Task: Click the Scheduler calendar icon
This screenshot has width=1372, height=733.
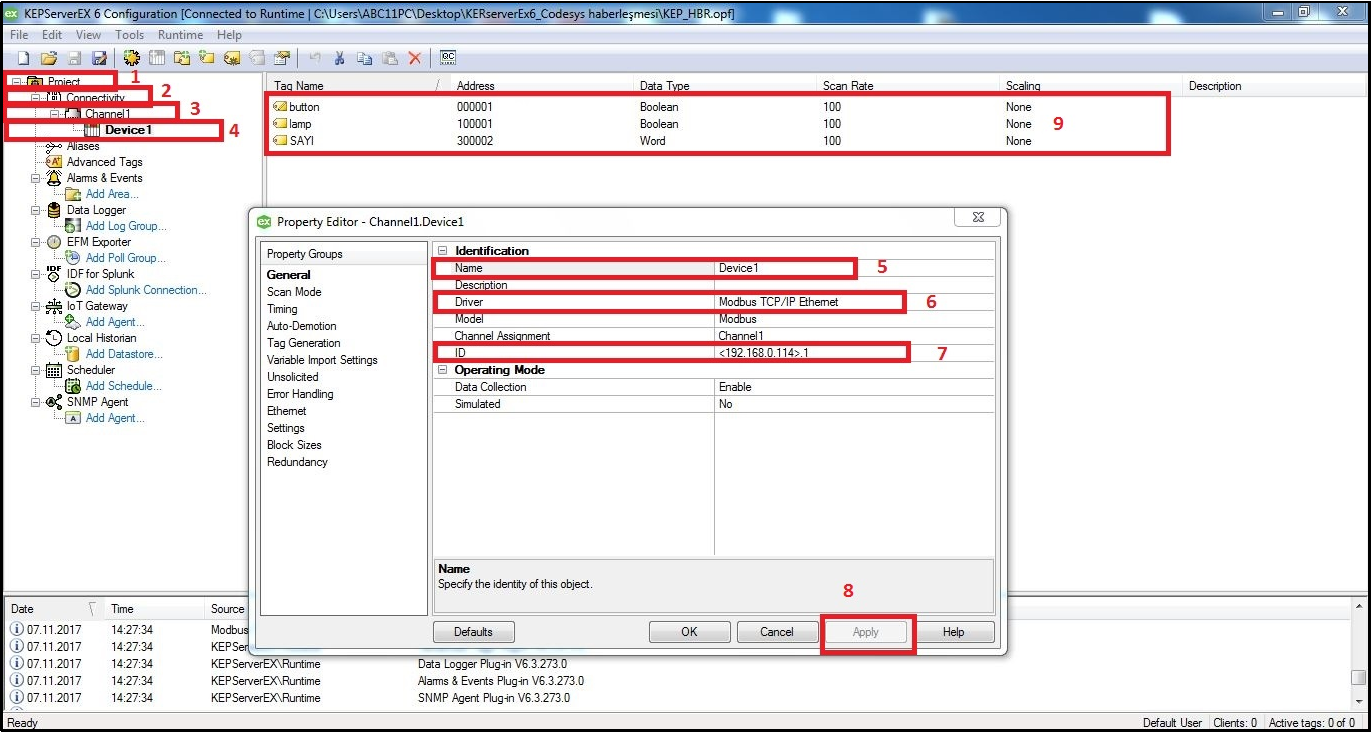Action: click(54, 370)
